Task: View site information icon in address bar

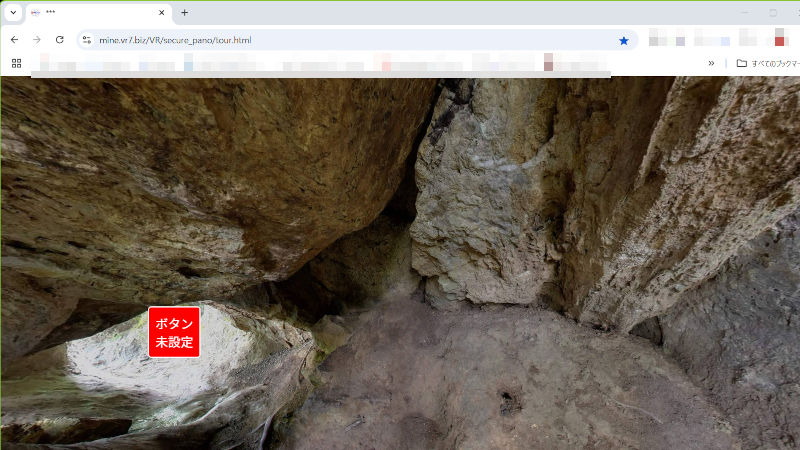Action: pos(87,40)
